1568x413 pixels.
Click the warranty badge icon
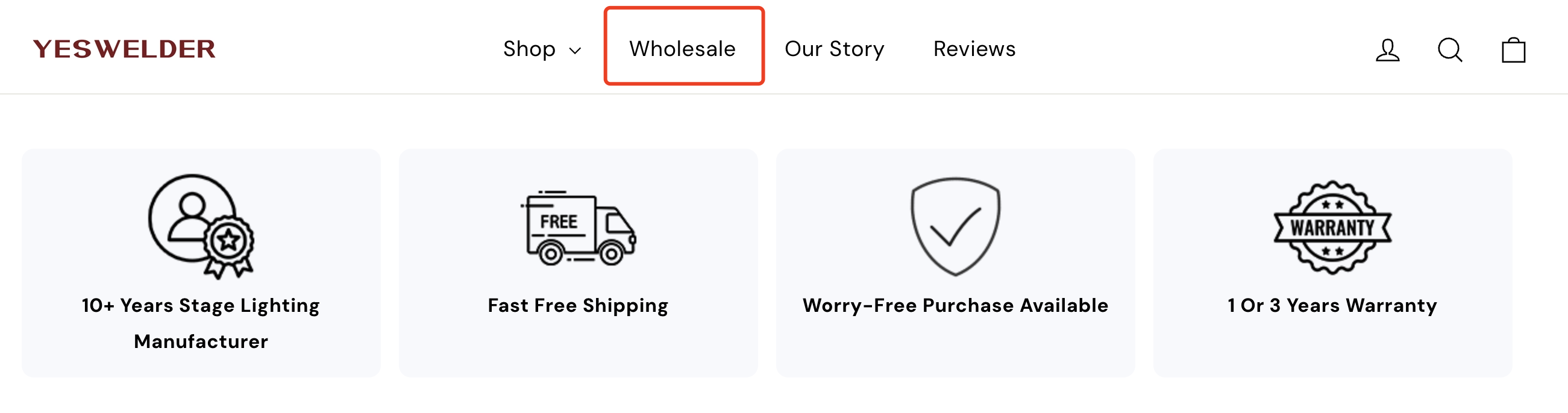click(x=1332, y=228)
